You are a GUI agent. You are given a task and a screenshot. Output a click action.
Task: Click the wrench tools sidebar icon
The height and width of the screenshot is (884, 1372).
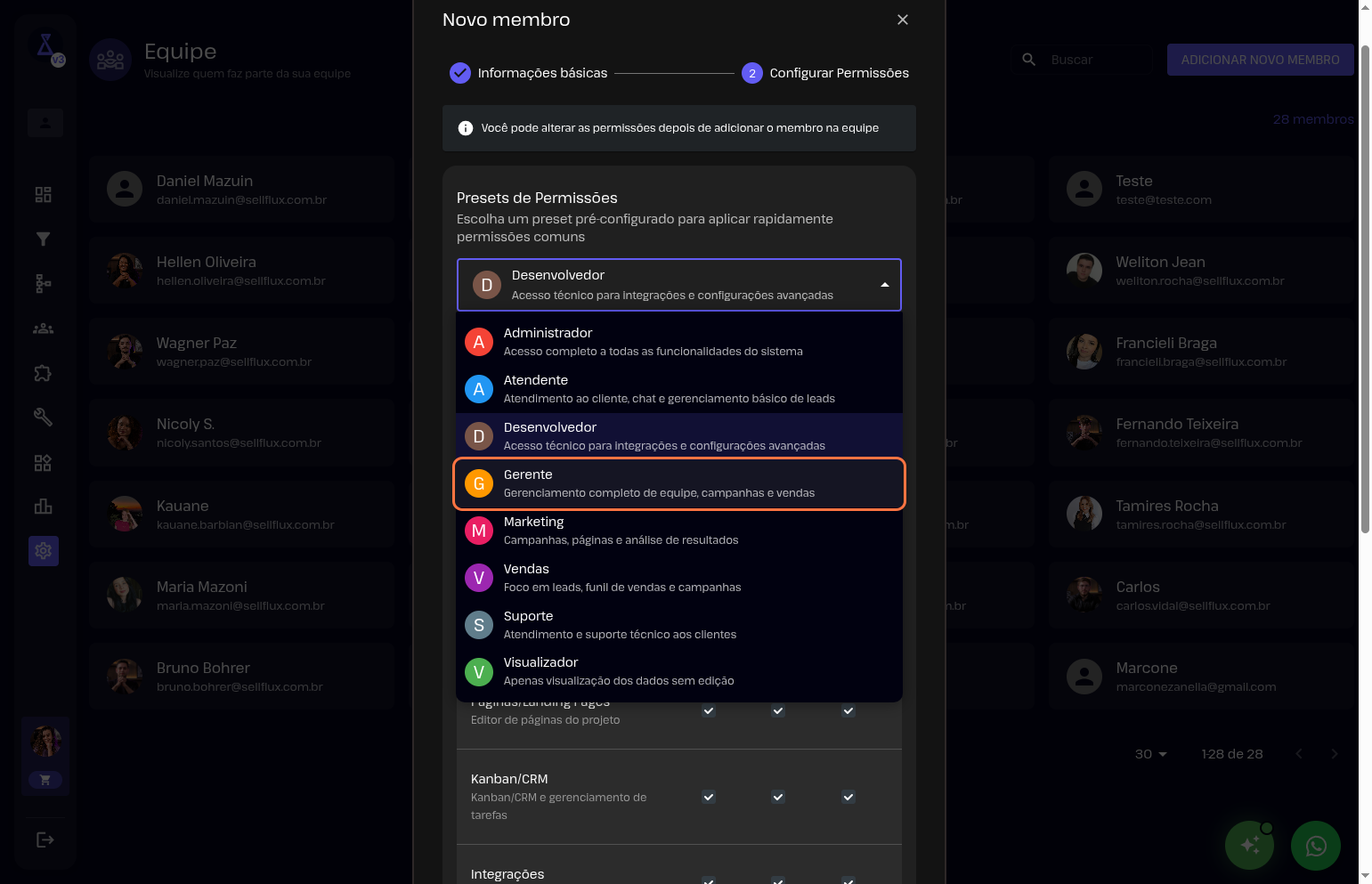[43, 417]
